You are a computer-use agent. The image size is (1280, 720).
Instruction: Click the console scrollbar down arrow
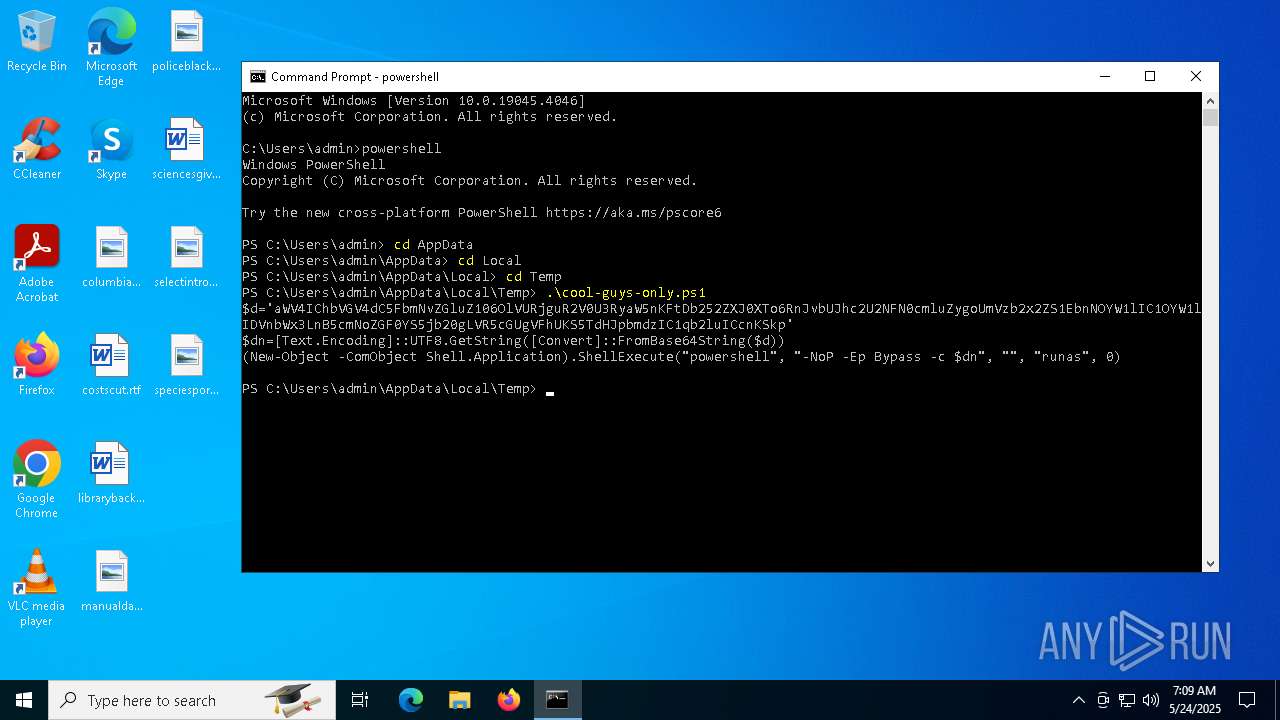[x=1210, y=564]
